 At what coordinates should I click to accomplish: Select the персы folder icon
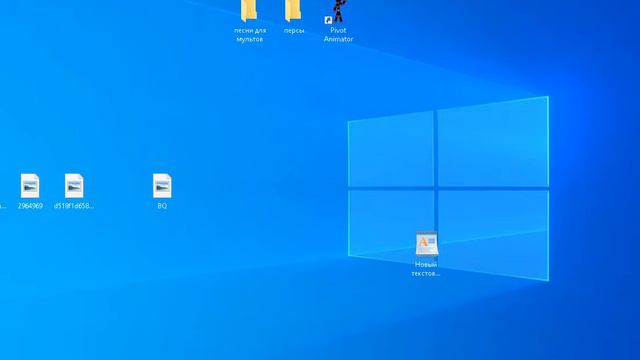coord(293,11)
